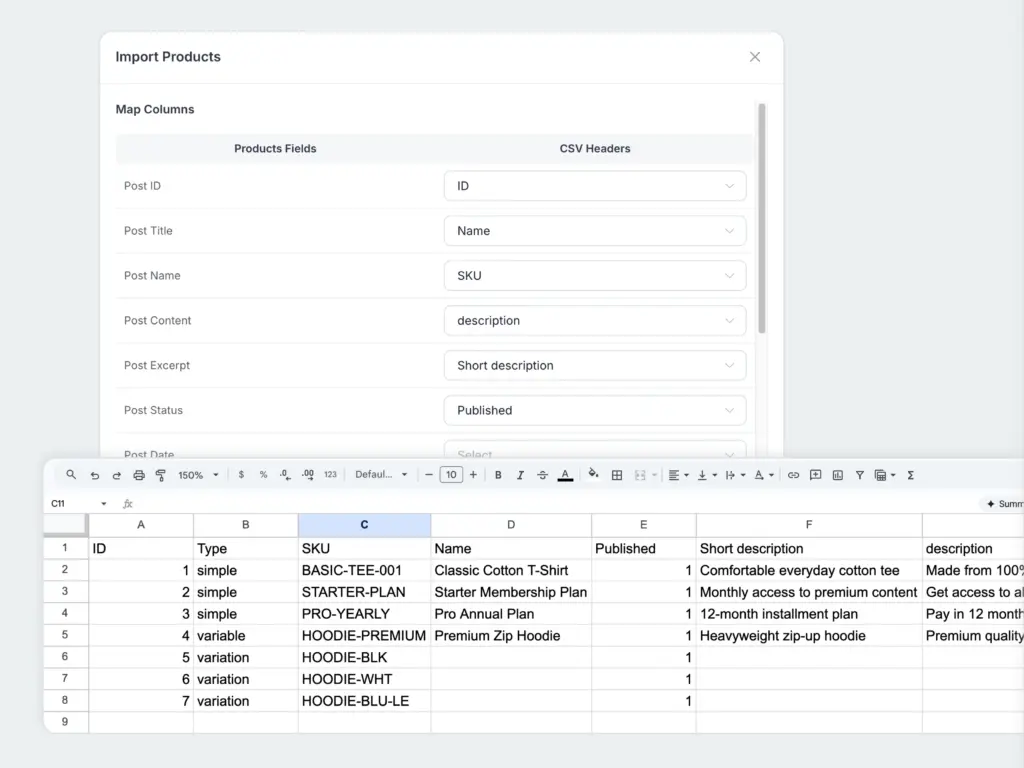Click the borders grid icon
This screenshot has height=768, width=1024.
coord(616,475)
